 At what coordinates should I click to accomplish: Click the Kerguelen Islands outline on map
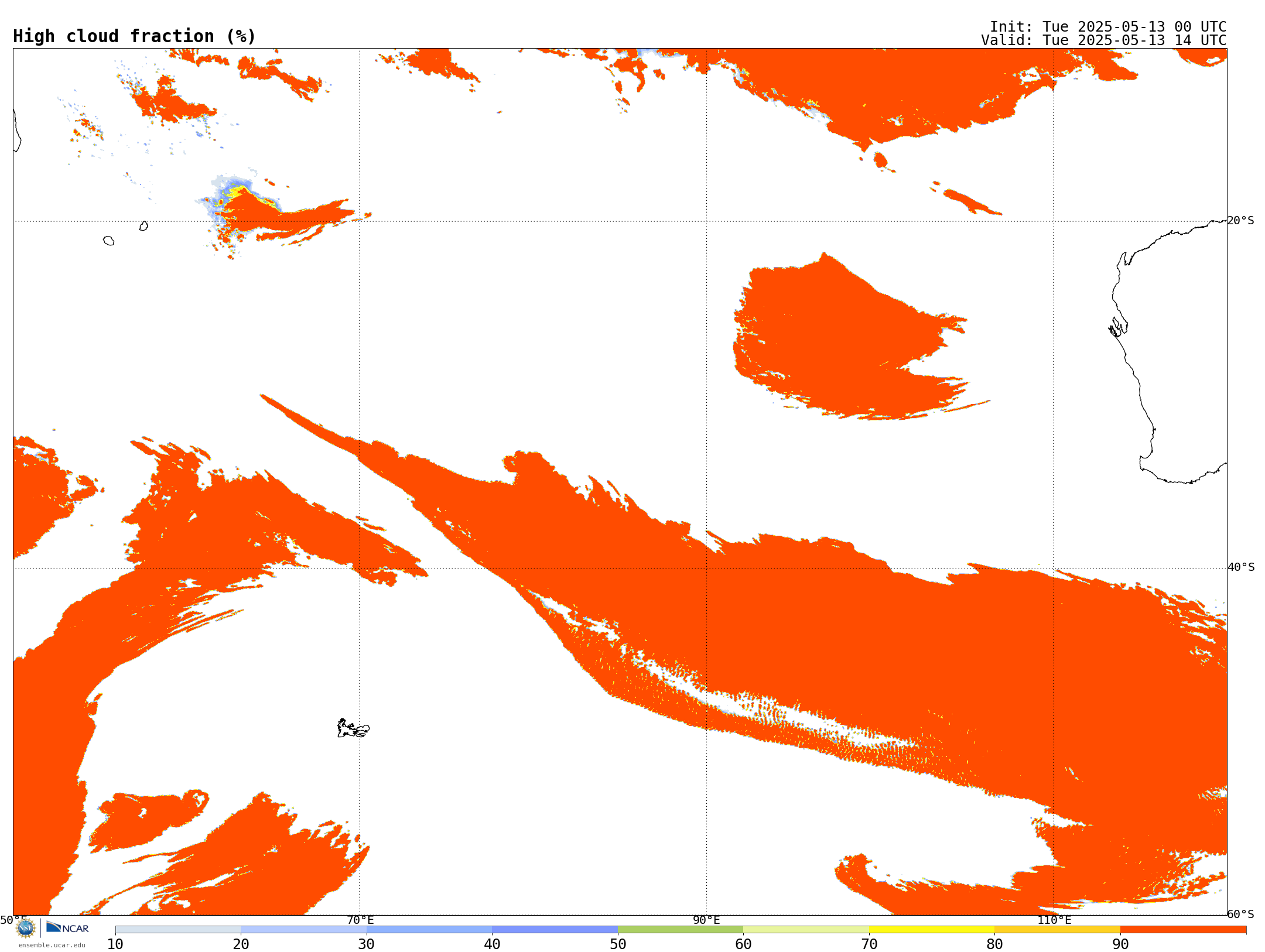[353, 728]
